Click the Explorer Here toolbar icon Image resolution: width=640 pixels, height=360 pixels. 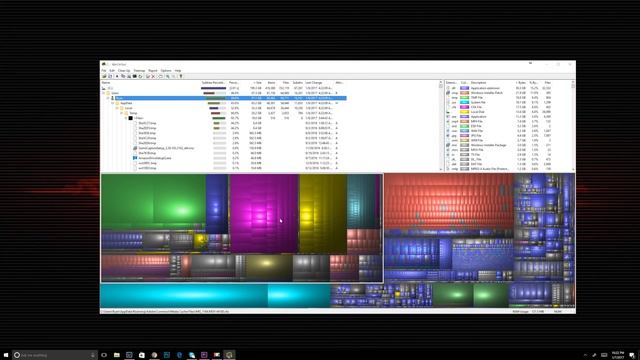coord(129,76)
